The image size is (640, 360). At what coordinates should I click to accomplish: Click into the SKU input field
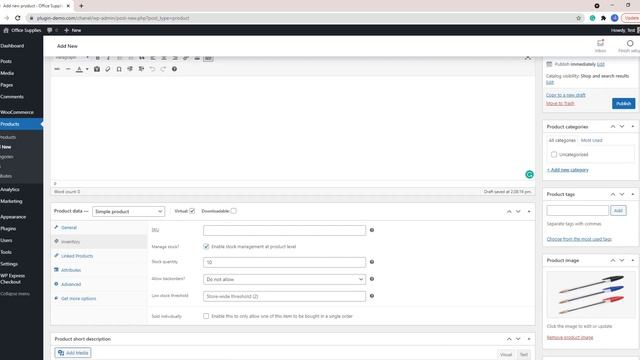pyautogui.click(x=284, y=230)
